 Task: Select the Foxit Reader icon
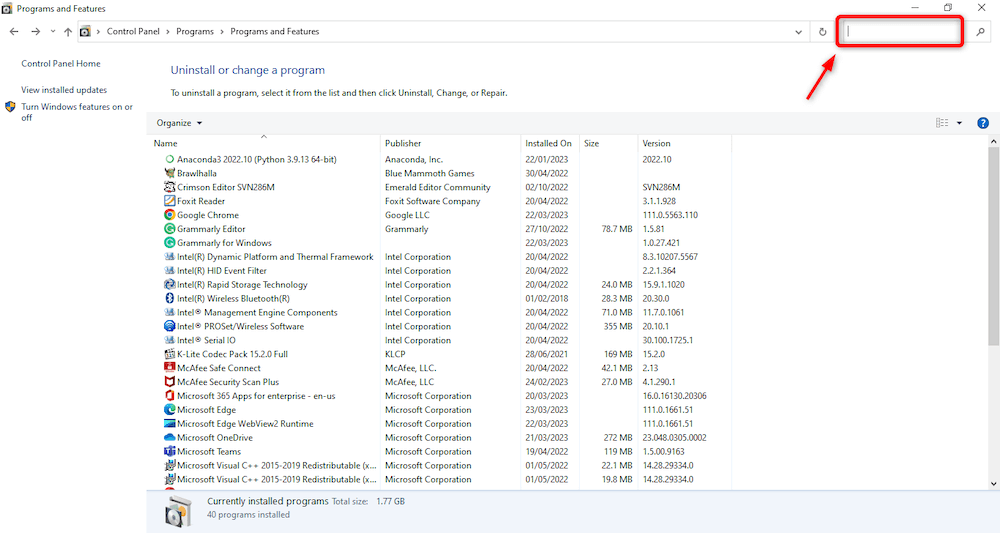pyautogui.click(x=170, y=201)
